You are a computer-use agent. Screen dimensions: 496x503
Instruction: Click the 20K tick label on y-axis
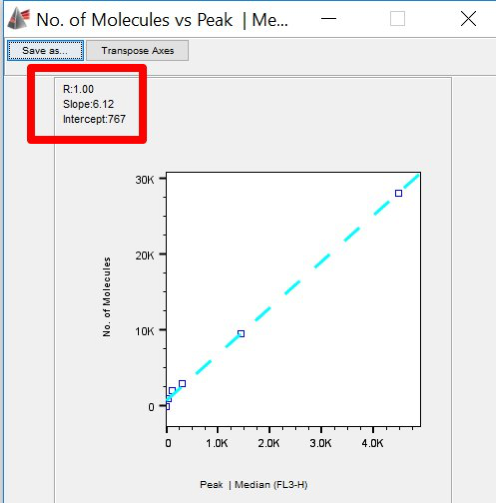[x=145, y=256]
